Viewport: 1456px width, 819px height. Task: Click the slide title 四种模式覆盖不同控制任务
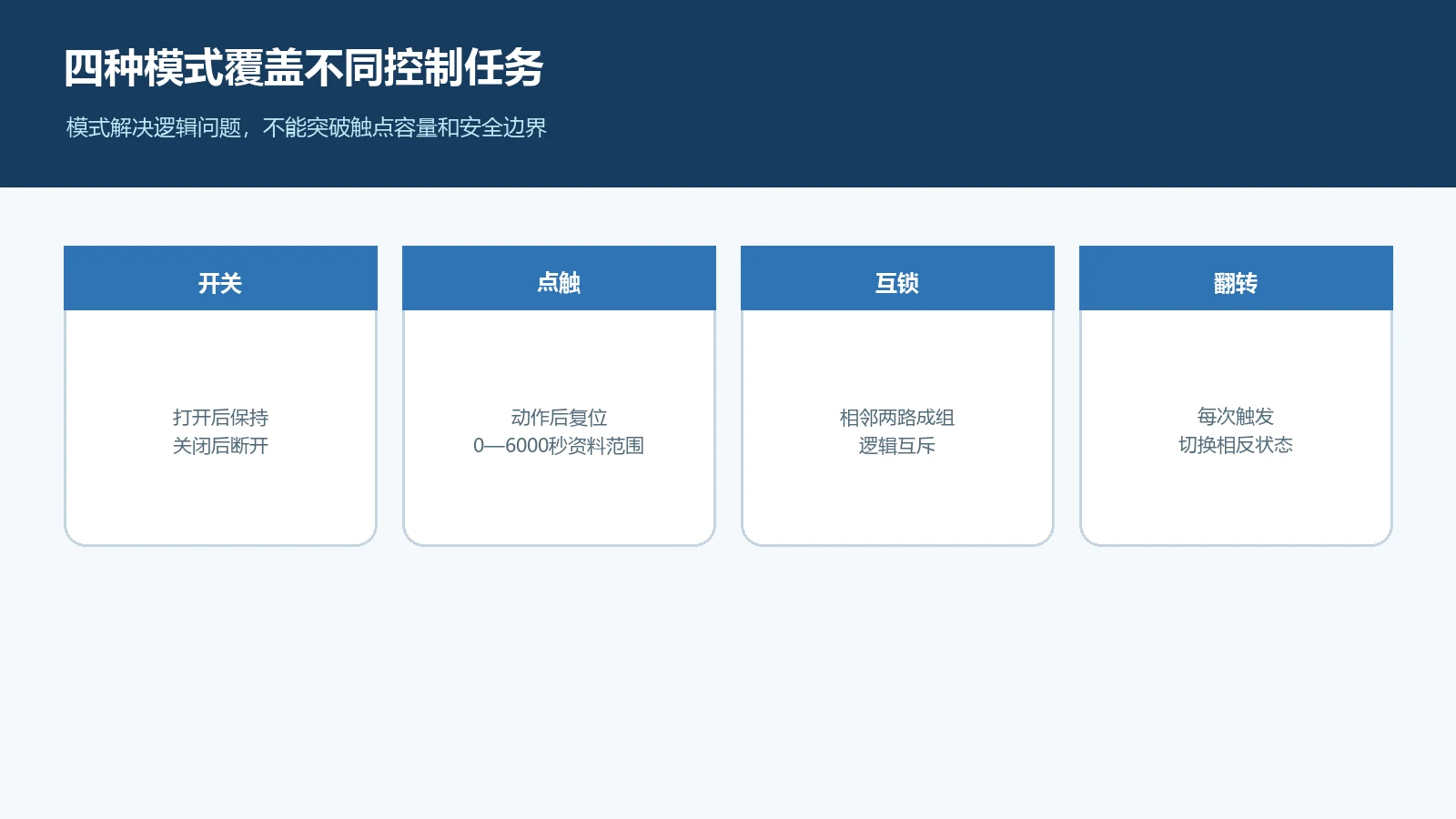pos(304,68)
